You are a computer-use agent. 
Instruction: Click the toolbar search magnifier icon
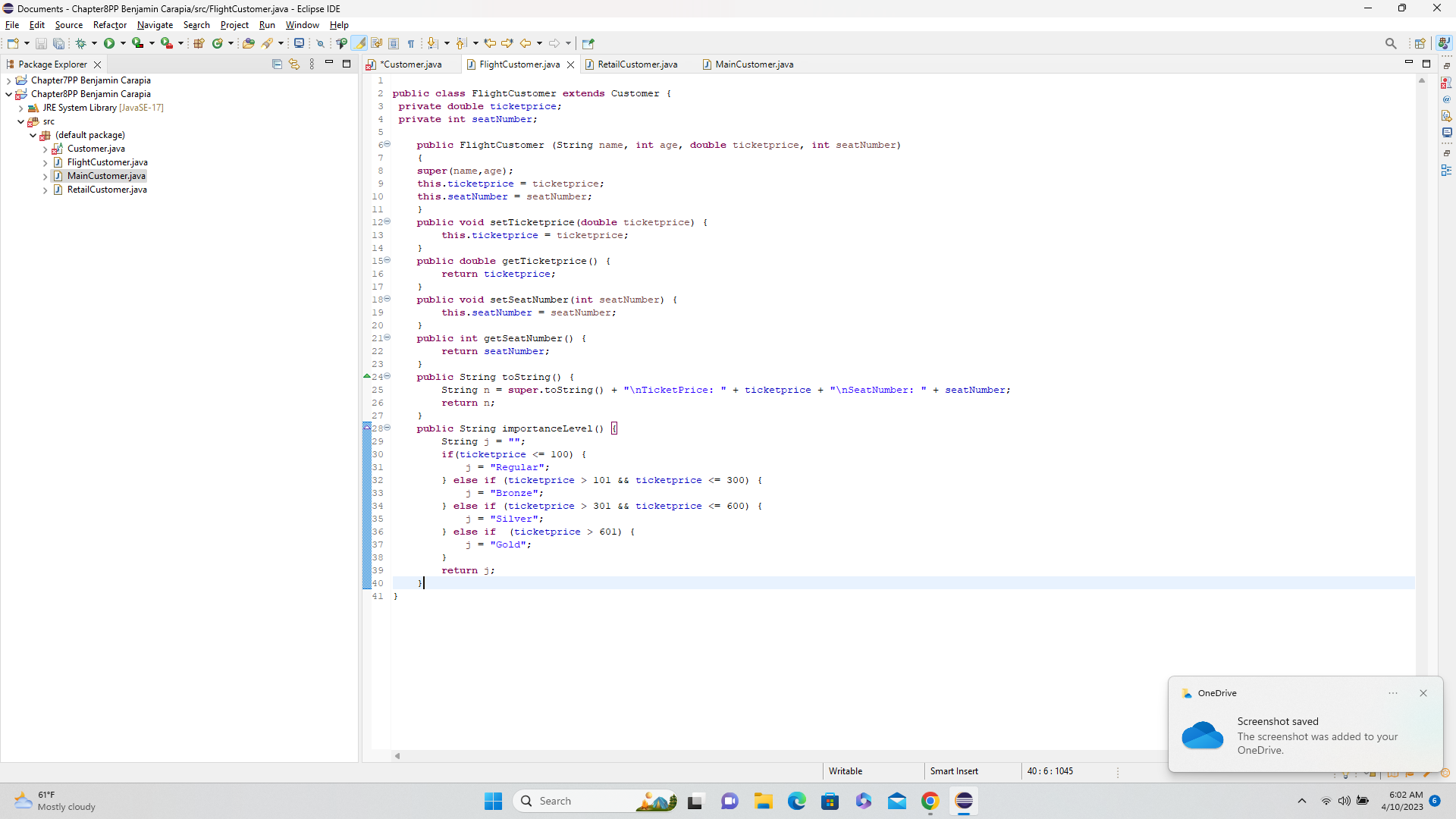1390,43
